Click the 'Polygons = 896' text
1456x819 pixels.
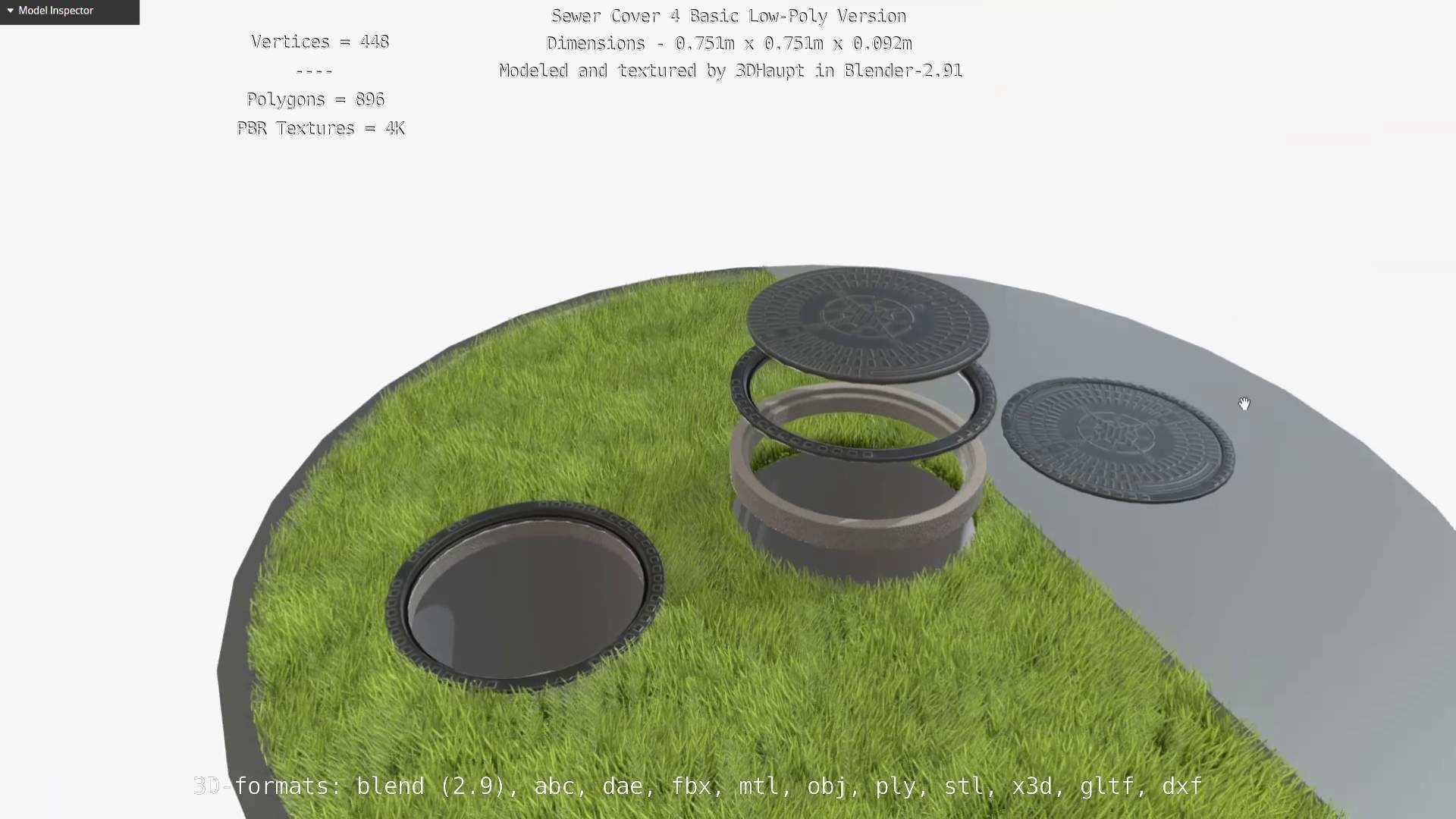(315, 99)
